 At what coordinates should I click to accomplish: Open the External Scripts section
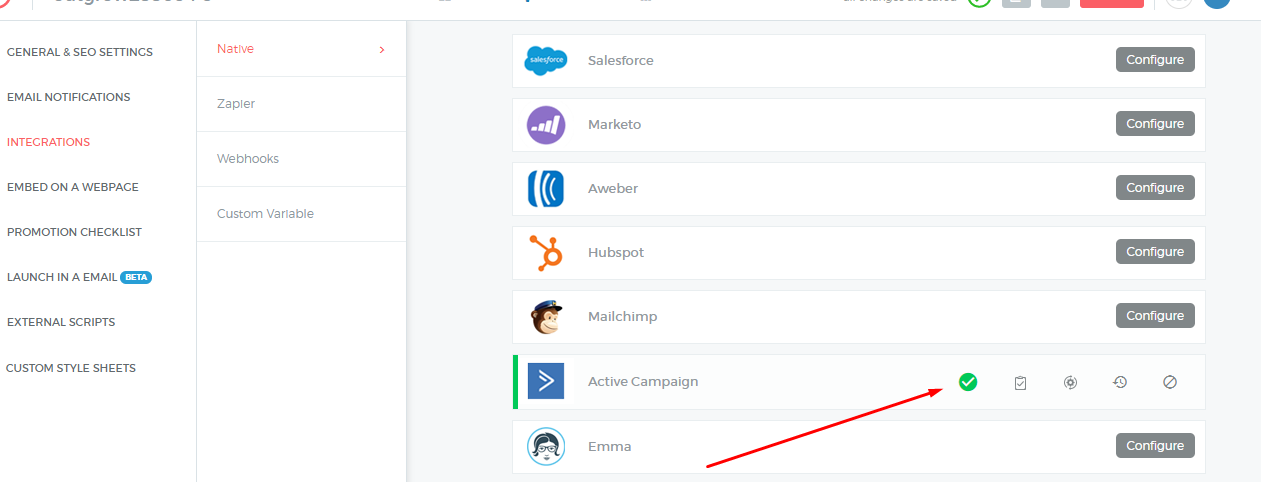[x=61, y=322]
